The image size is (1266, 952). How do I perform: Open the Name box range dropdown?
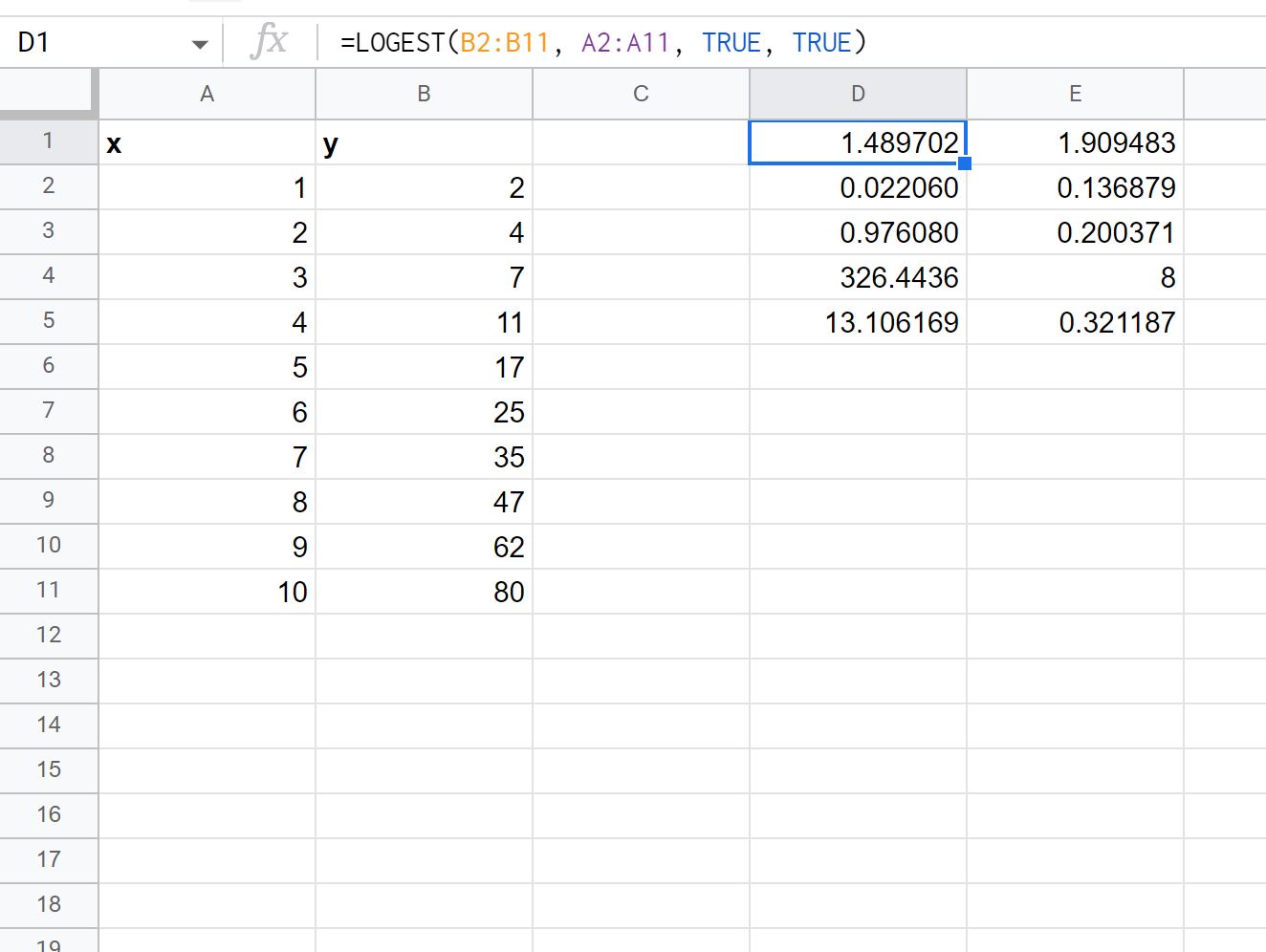click(x=200, y=42)
